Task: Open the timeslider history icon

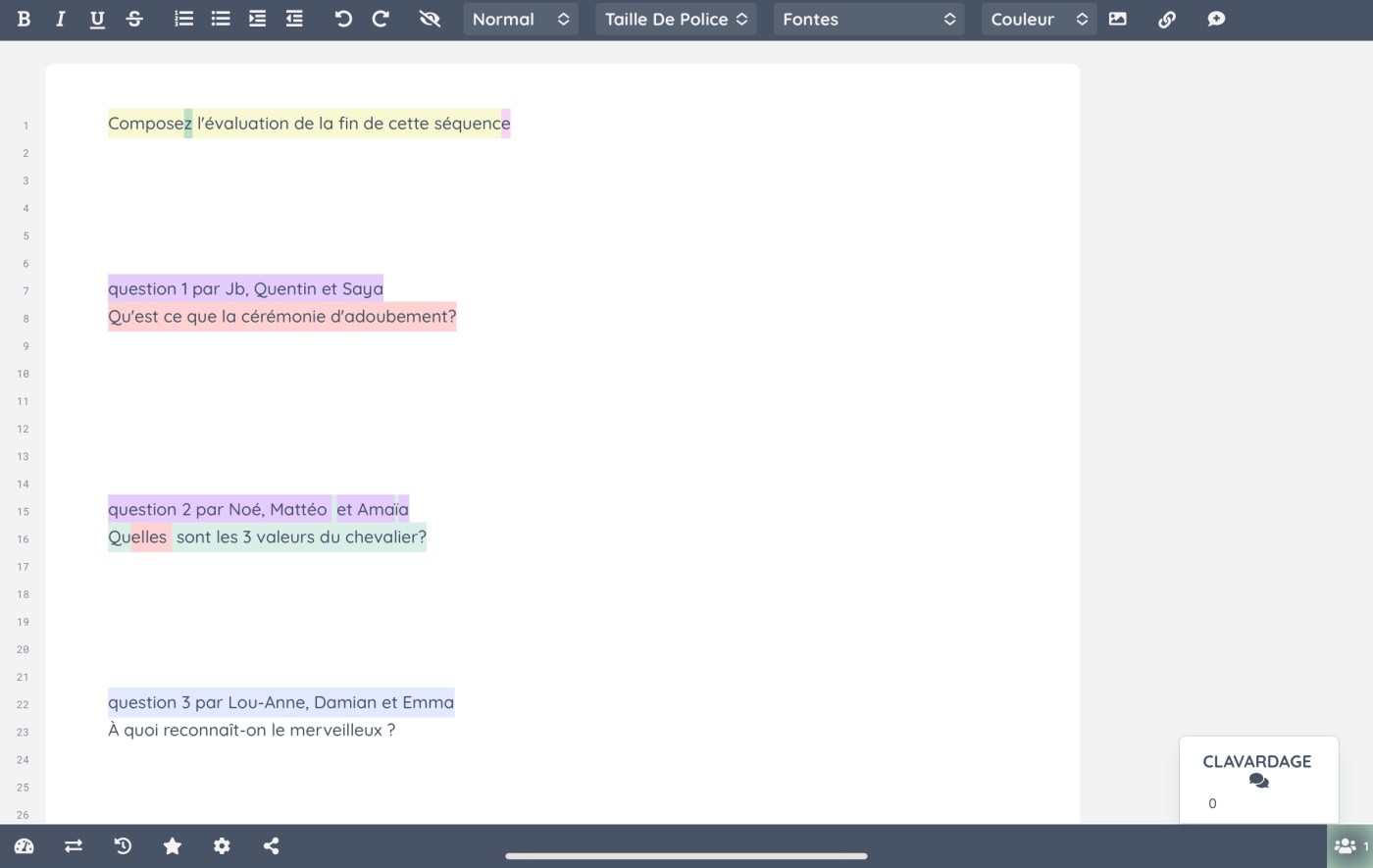Action: click(123, 845)
